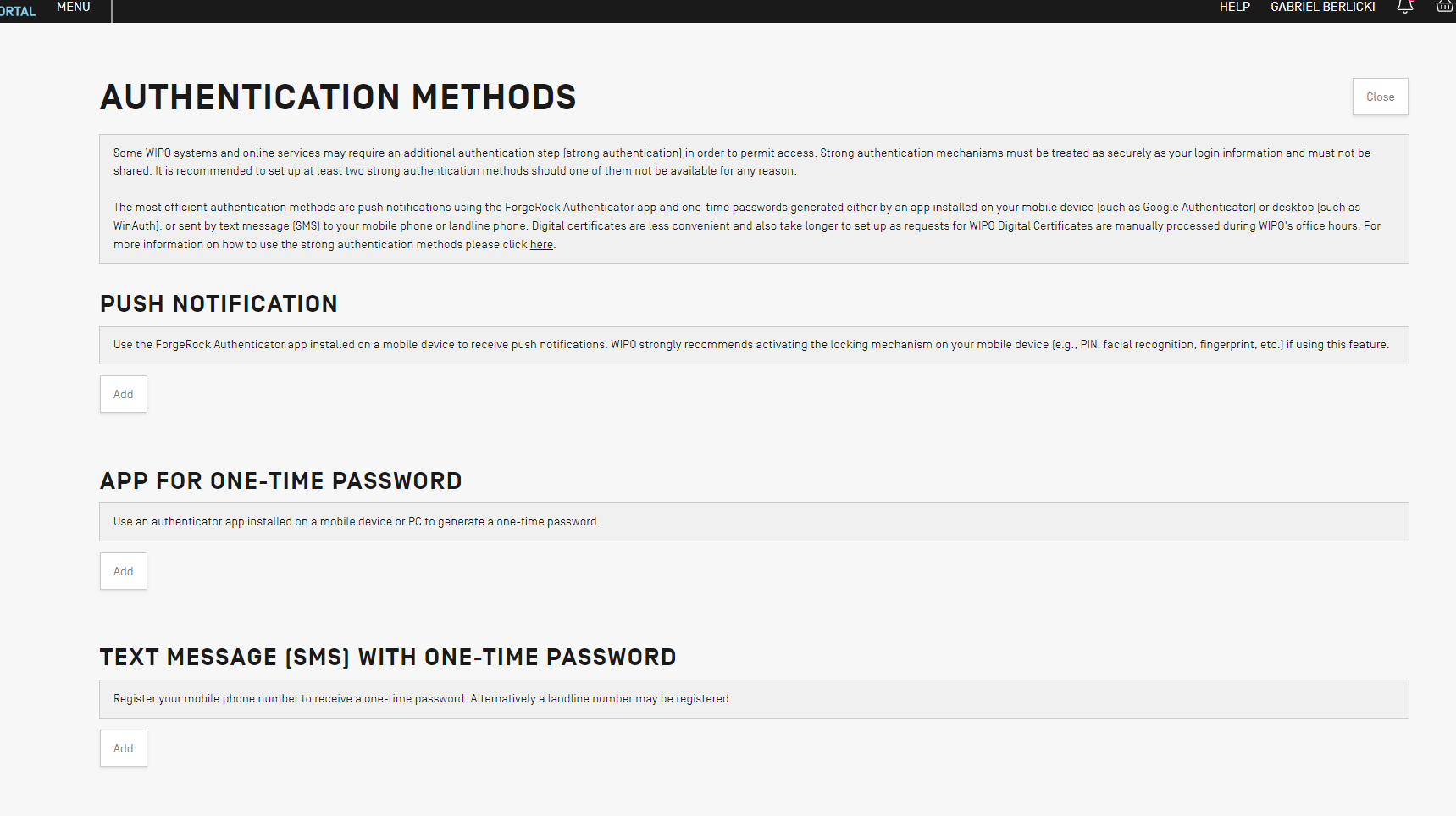Go to the IP Portal home link
1456x816 pixels.
[18, 11]
